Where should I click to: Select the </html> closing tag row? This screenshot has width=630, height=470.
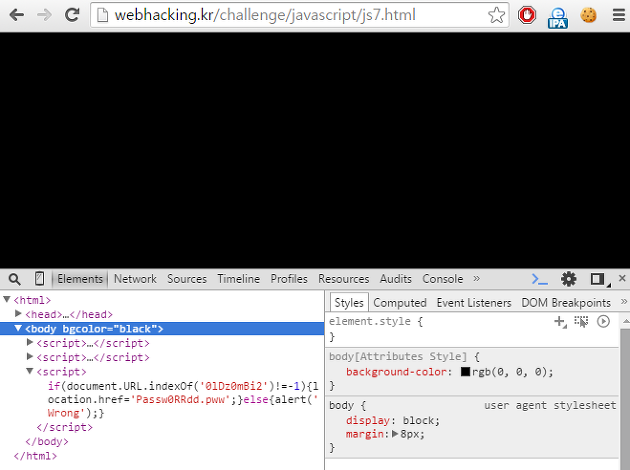[35, 456]
